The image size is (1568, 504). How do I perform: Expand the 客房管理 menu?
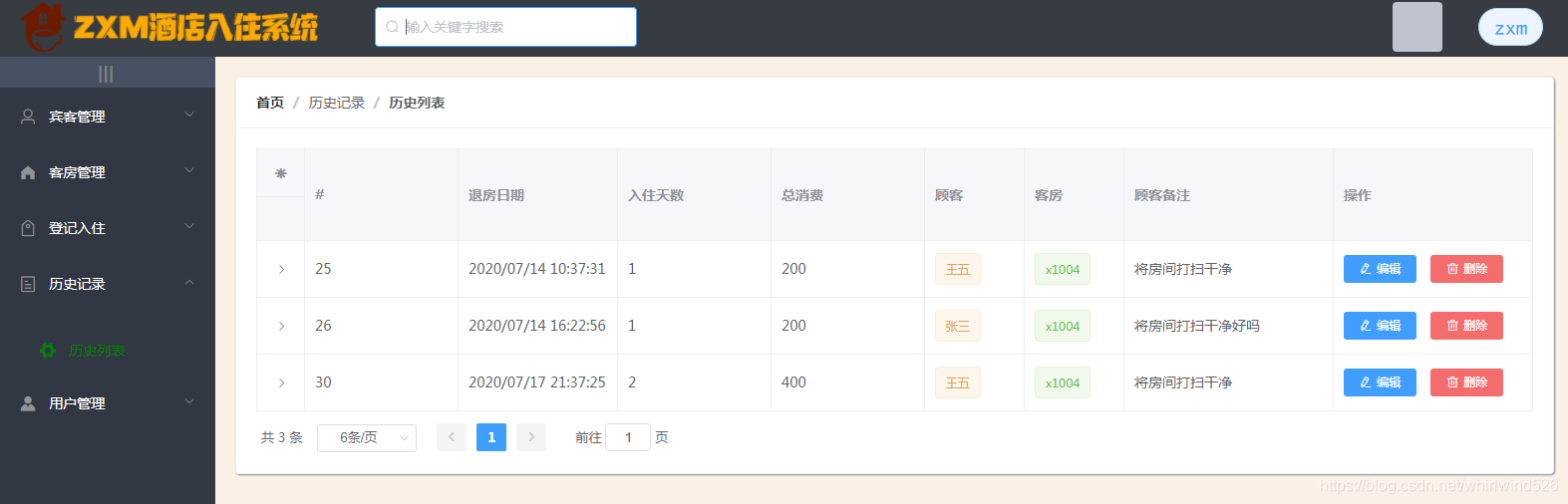(x=108, y=172)
